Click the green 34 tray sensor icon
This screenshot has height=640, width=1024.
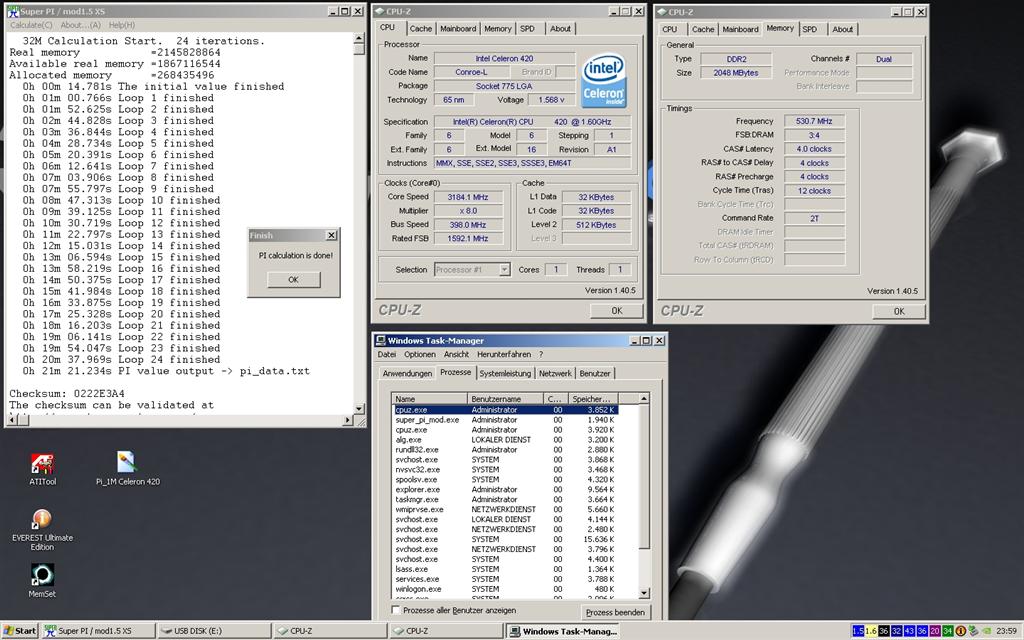pyautogui.click(x=948, y=631)
